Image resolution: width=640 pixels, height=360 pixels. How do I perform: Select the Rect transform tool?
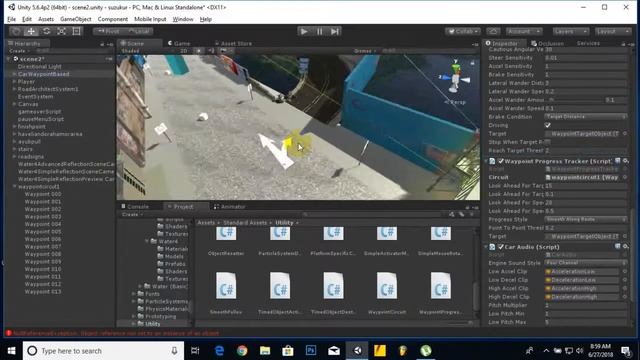(76, 31)
